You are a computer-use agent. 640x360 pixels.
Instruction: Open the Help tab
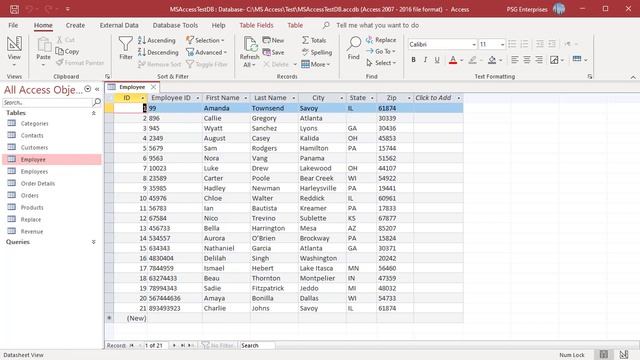click(218, 25)
